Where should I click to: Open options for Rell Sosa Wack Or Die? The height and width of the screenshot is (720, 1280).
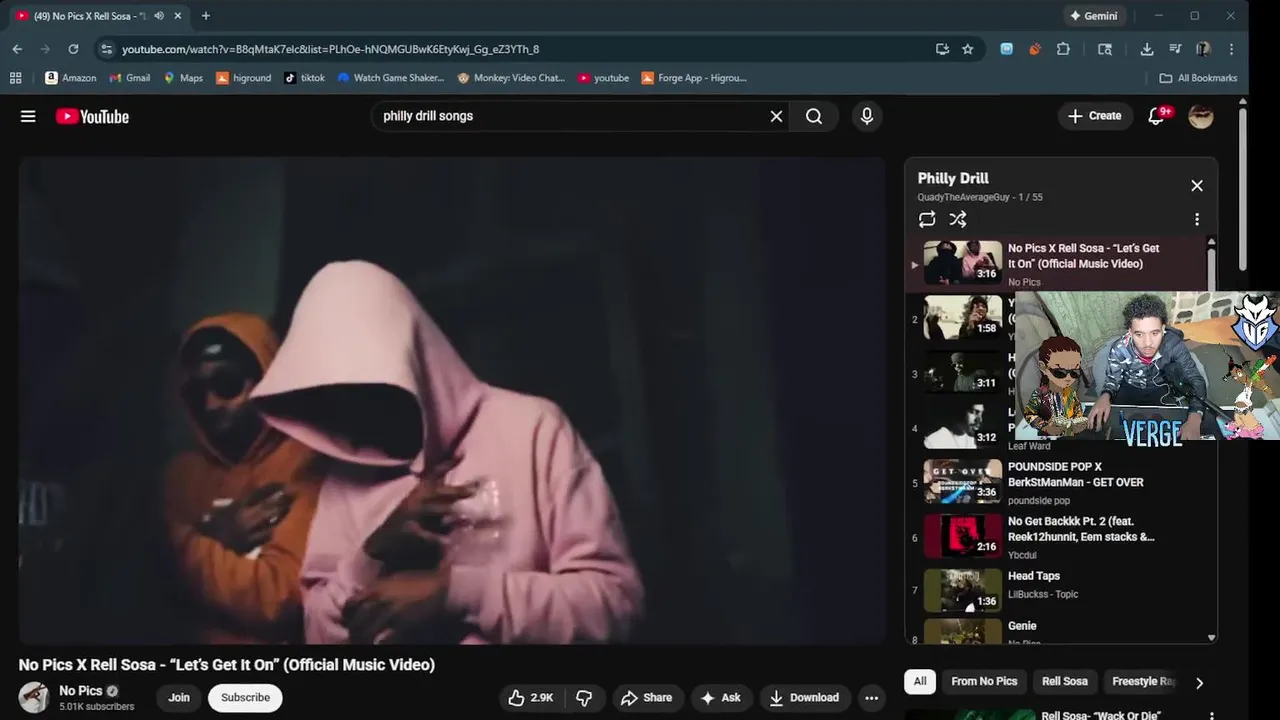pyautogui.click(x=1211, y=716)
